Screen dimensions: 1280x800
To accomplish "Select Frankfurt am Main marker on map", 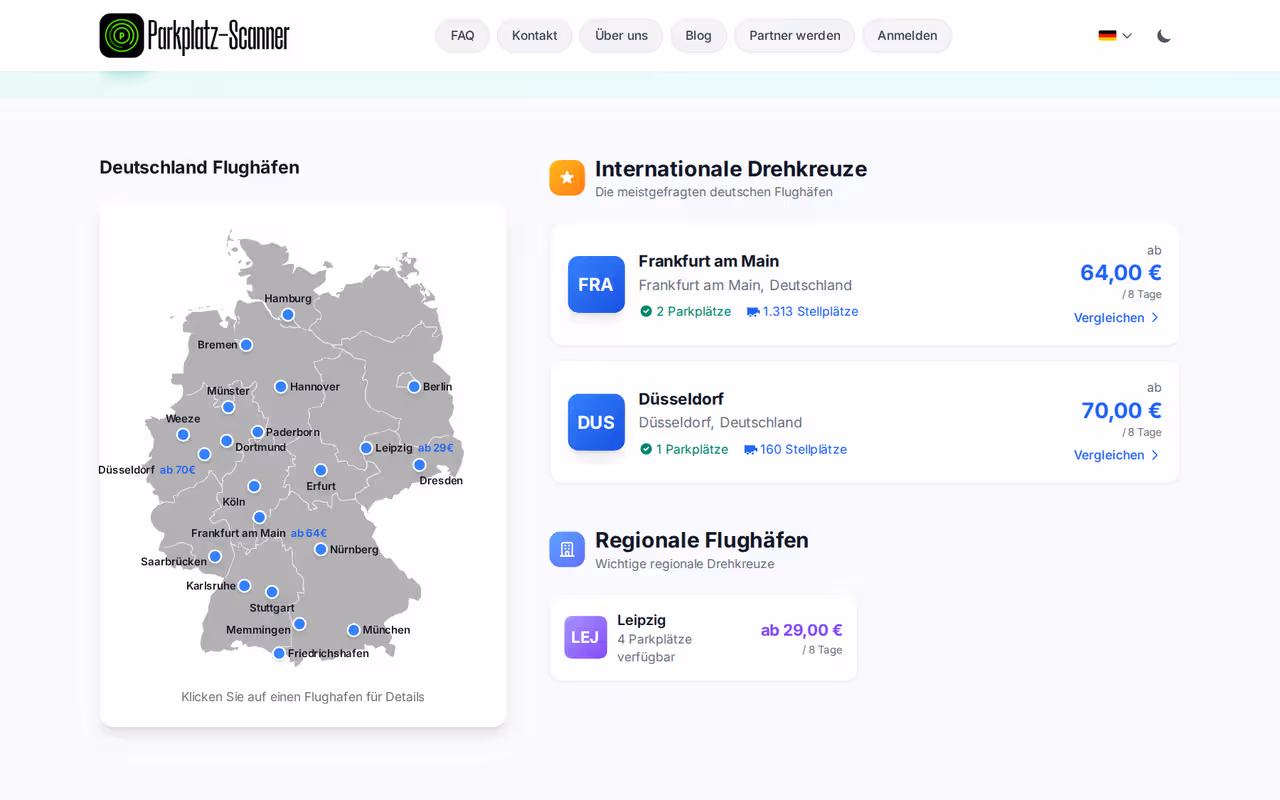I will click(x=260, y=517).
